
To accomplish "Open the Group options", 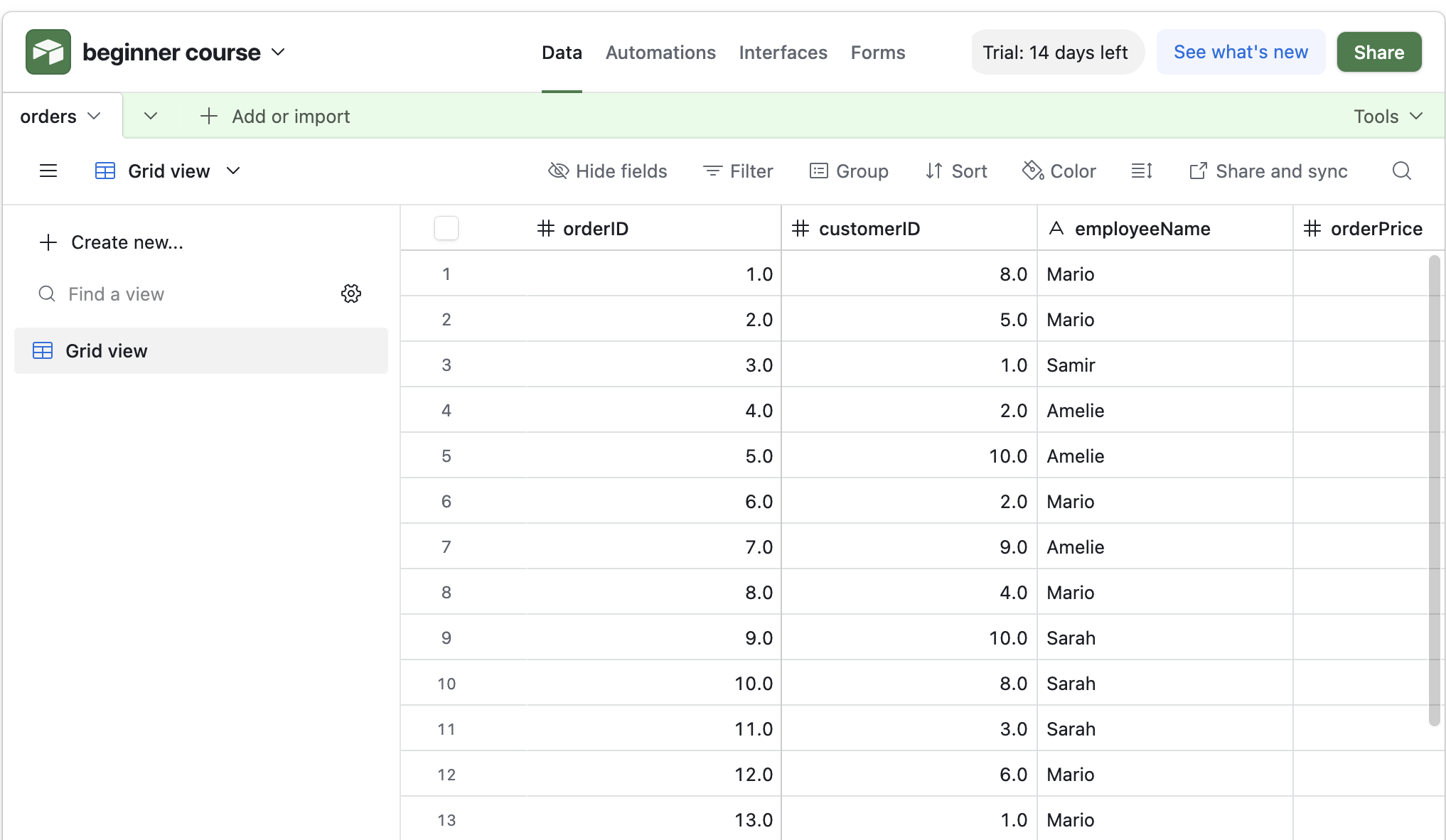I will [850, 171].
